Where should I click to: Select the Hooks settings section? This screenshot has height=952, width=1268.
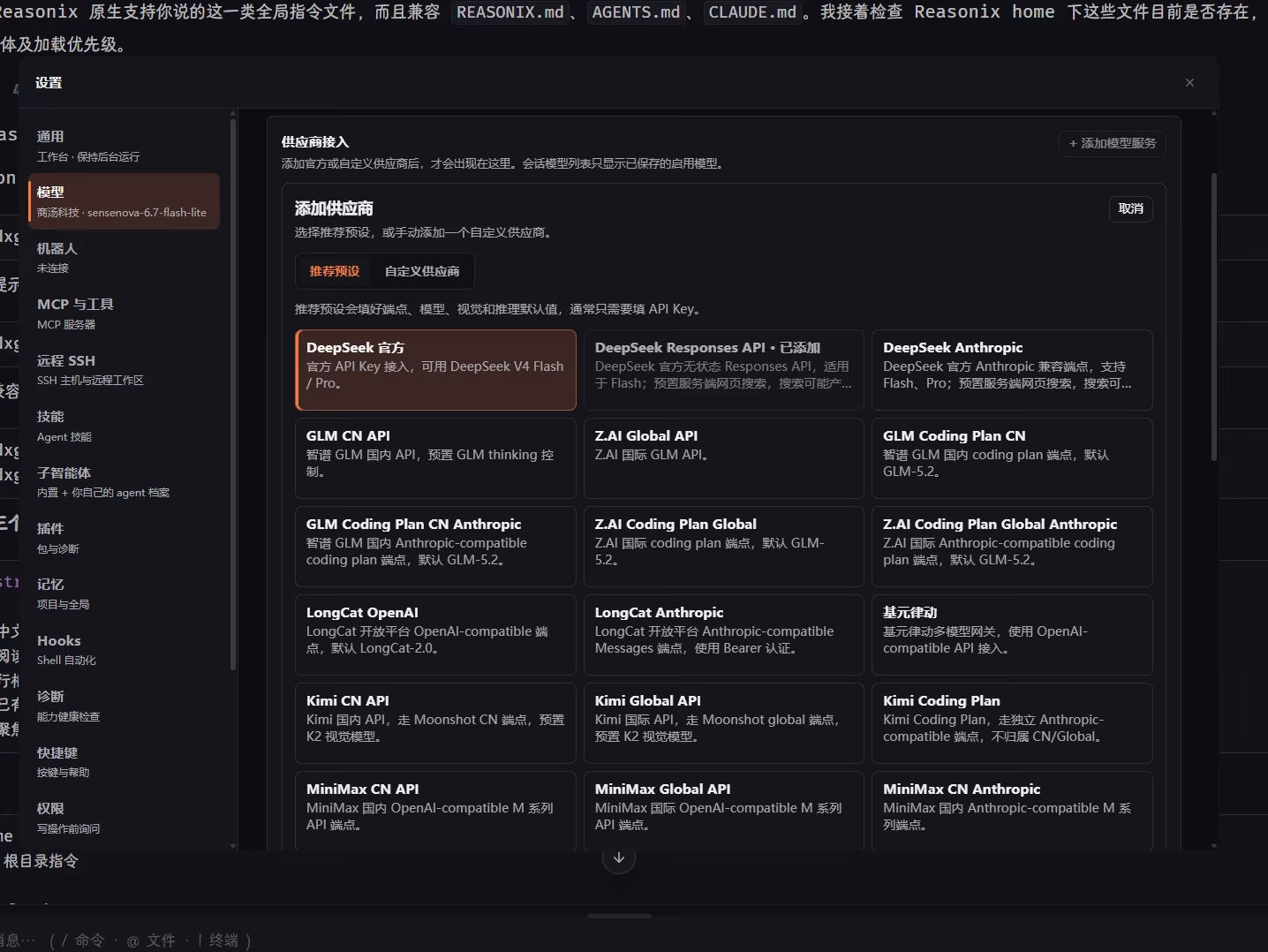click(x=124, y=650)
